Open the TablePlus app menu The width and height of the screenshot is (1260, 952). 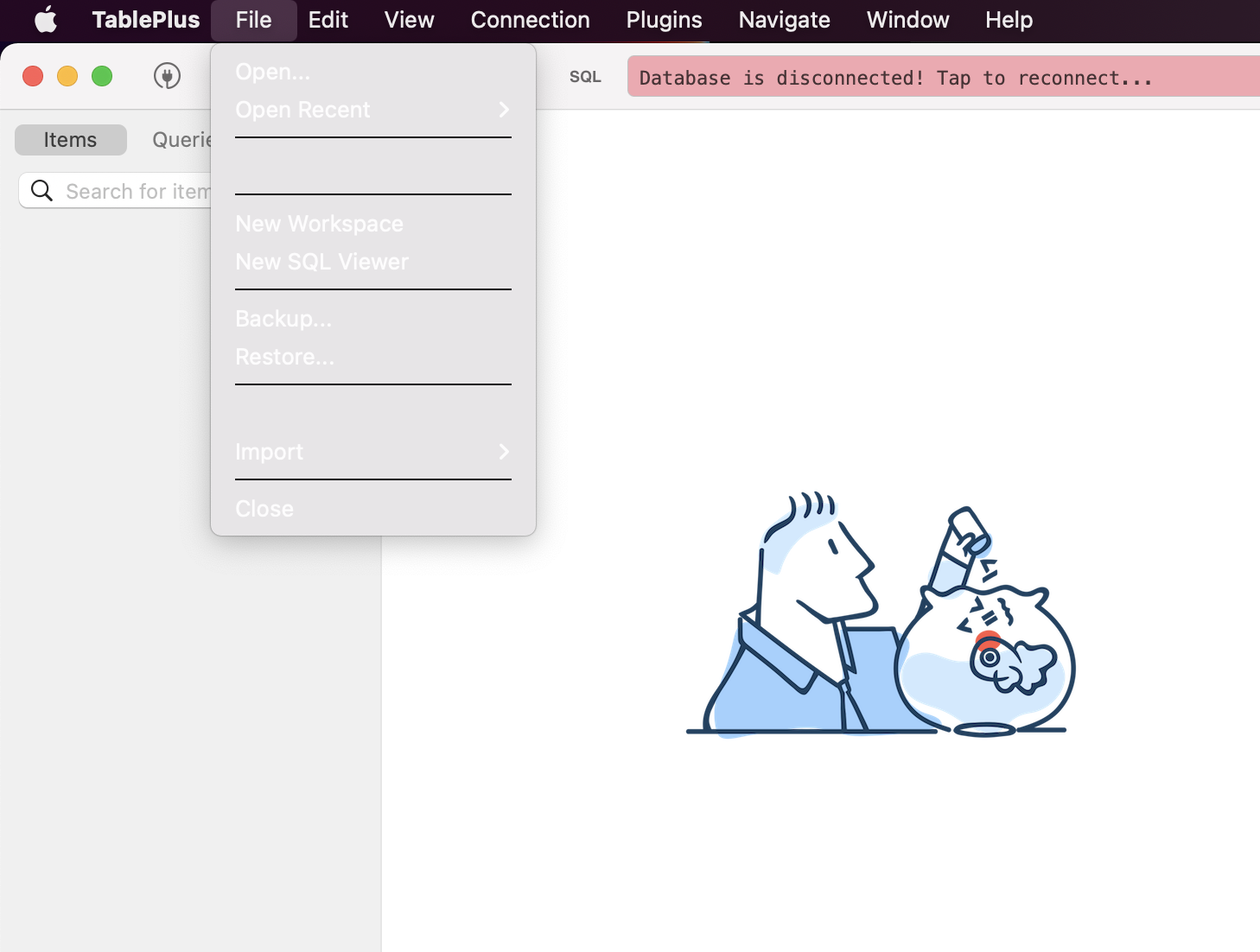[146, 20]
